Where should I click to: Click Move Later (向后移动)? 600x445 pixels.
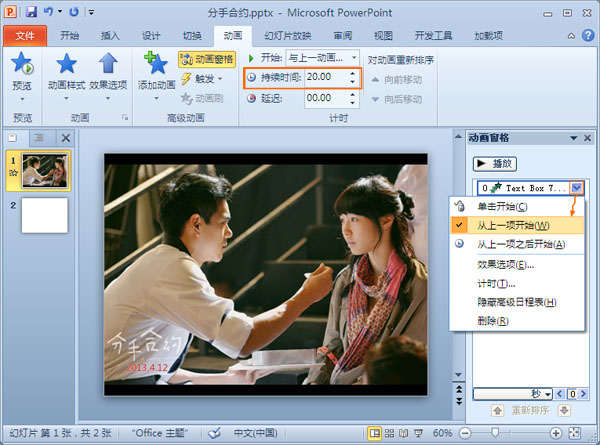(397, 99)
